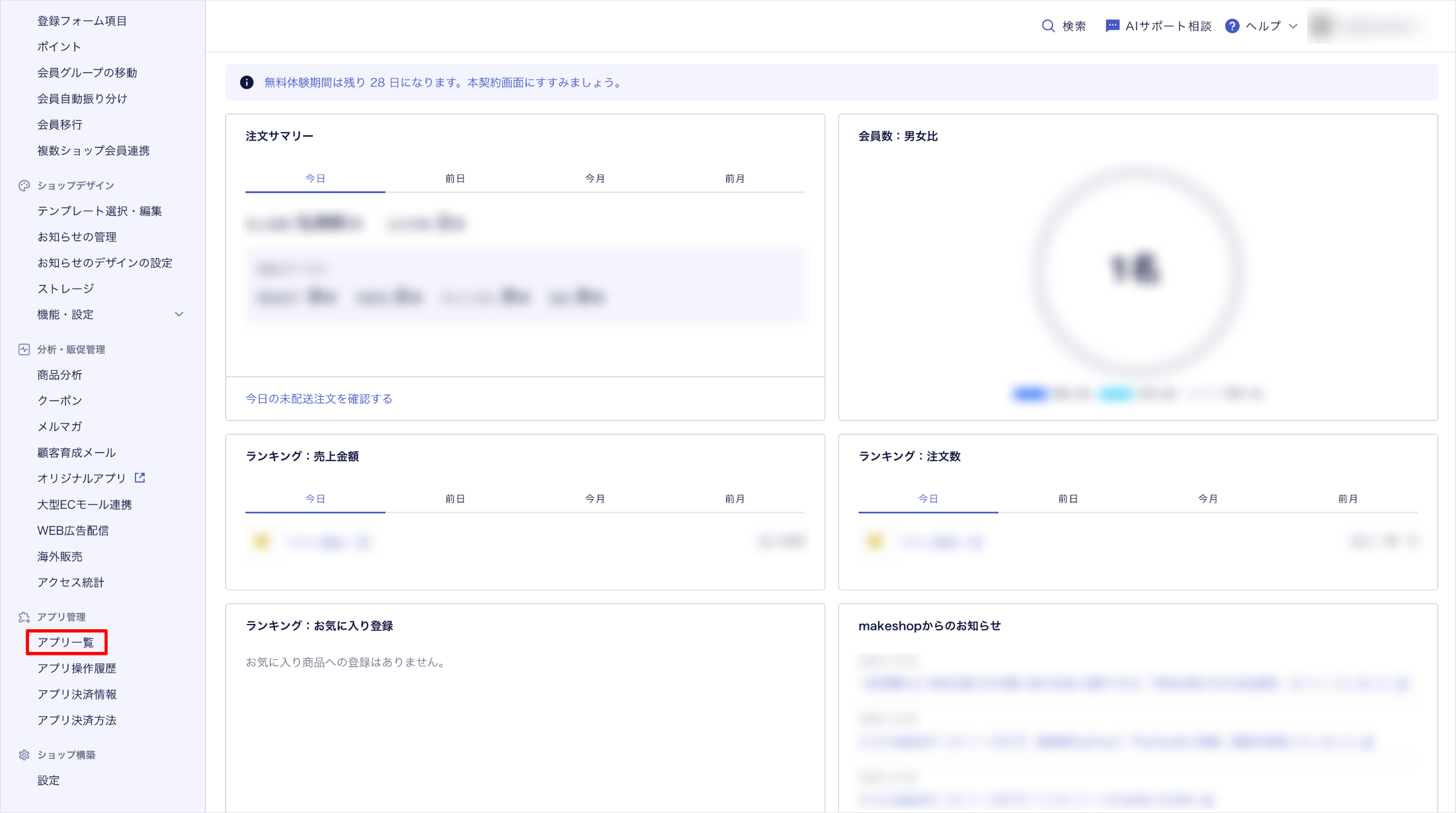1456x813 pixels.
Task: Open the AI support chat icon
Action: (x=1112, y=26)
